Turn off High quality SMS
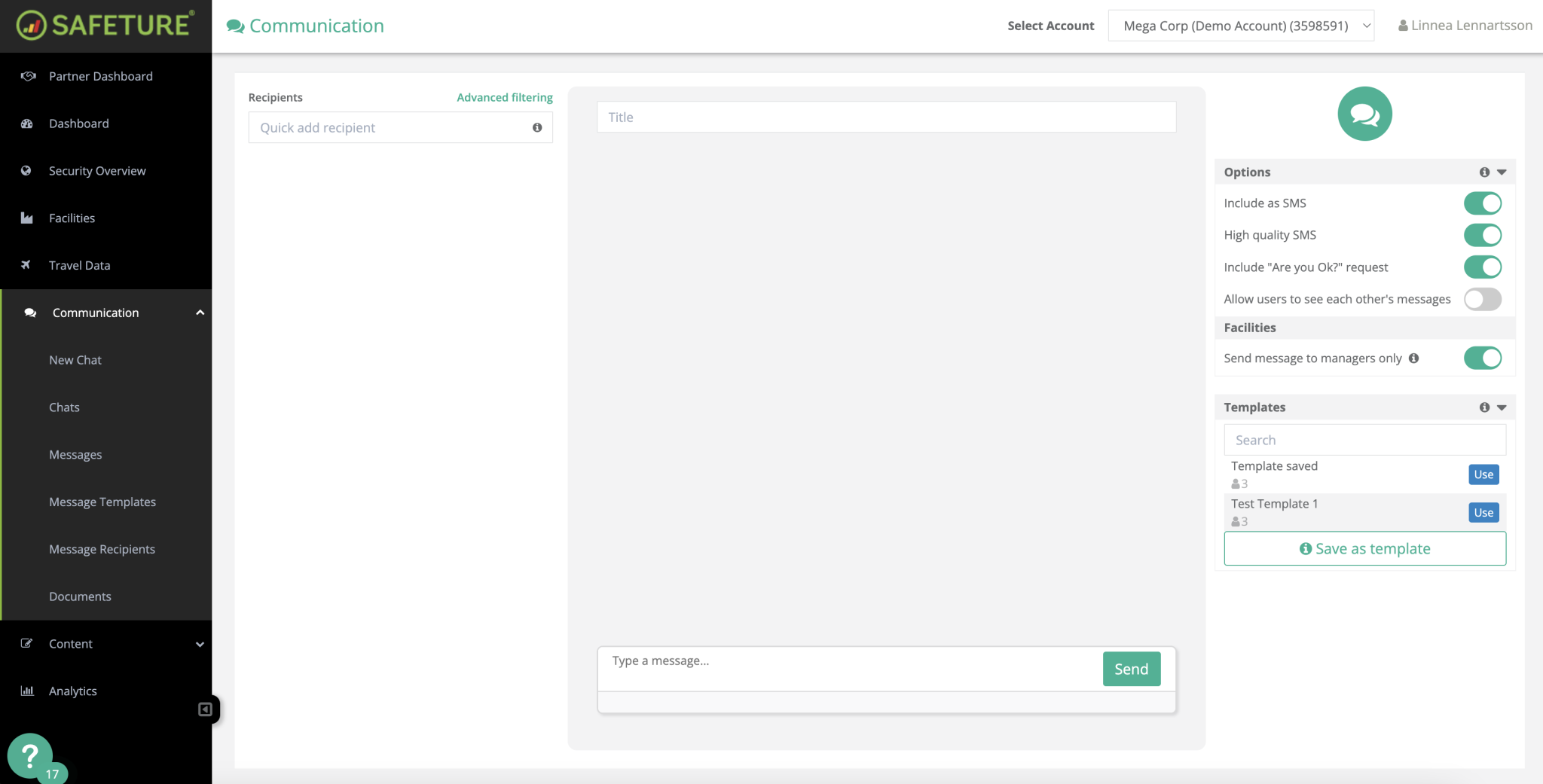Image resolution: width=1543 pixels, height=784 pixels. click(x=1482, y=234)
